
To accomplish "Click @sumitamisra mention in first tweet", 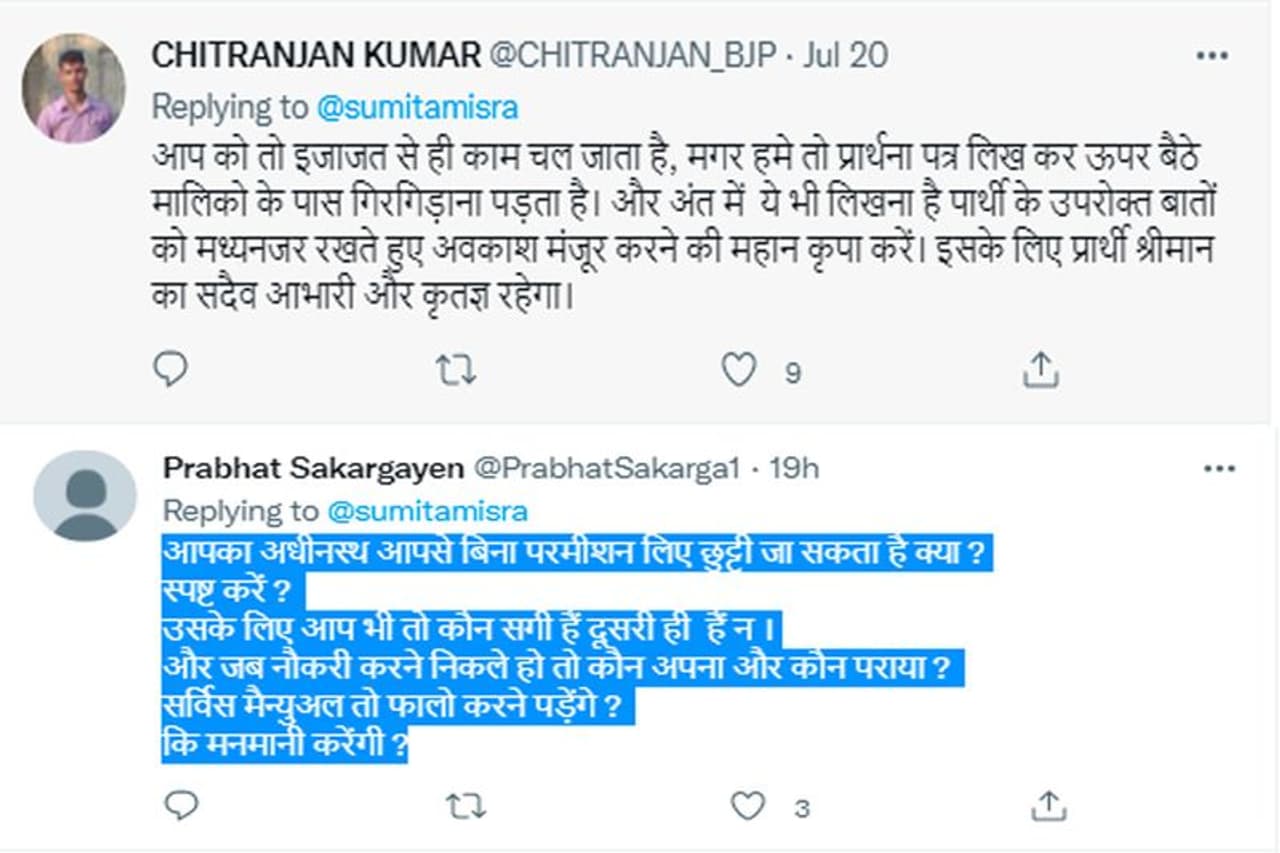I will [417, 107].
